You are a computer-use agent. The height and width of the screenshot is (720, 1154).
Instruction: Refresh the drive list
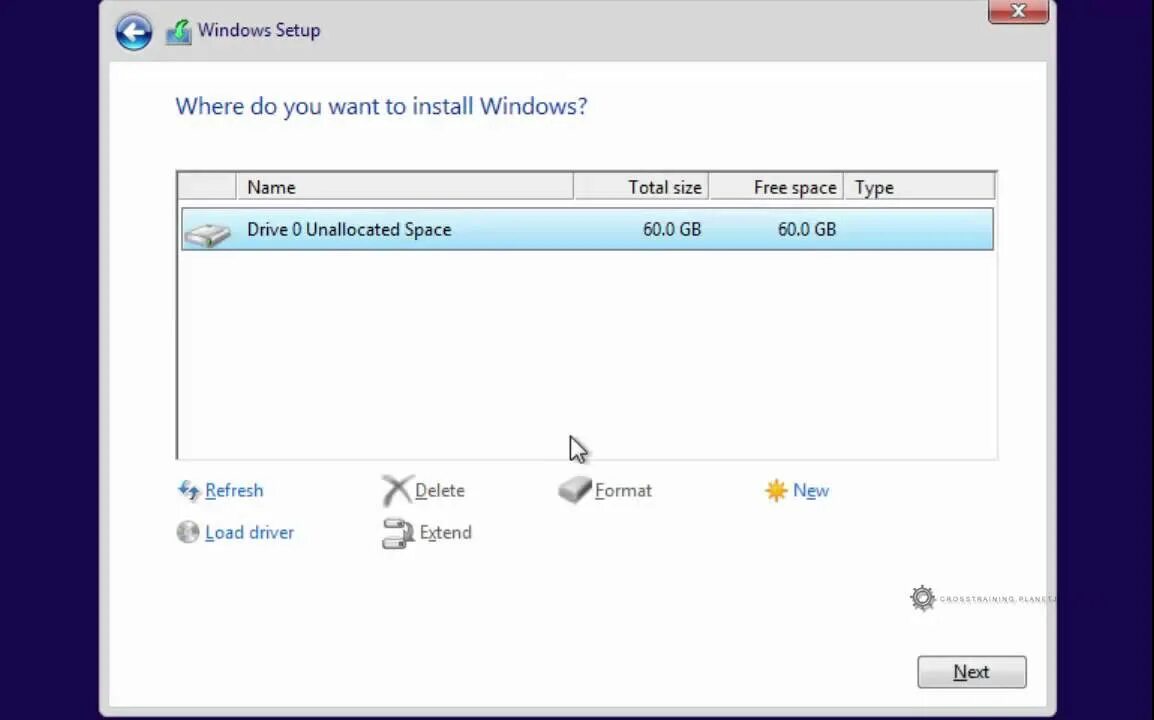[234, 490]
